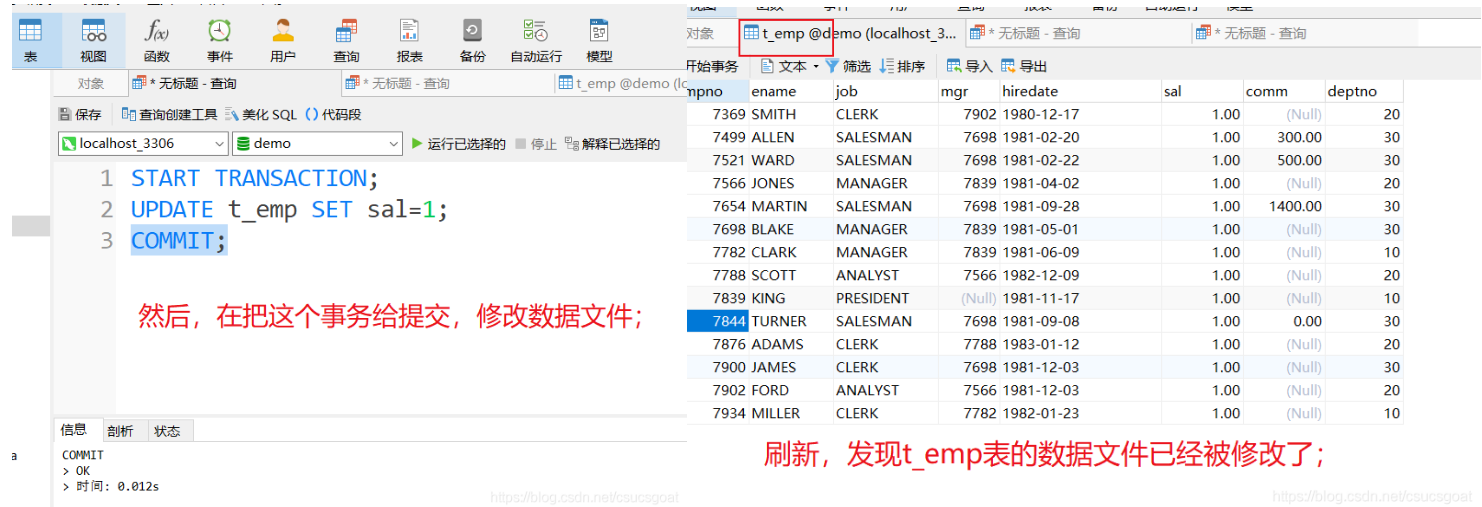Switch to the 对象 tab in the query window
Image resolution: width=1482 pixels, height=507 pixels.
tap(91, 84)
